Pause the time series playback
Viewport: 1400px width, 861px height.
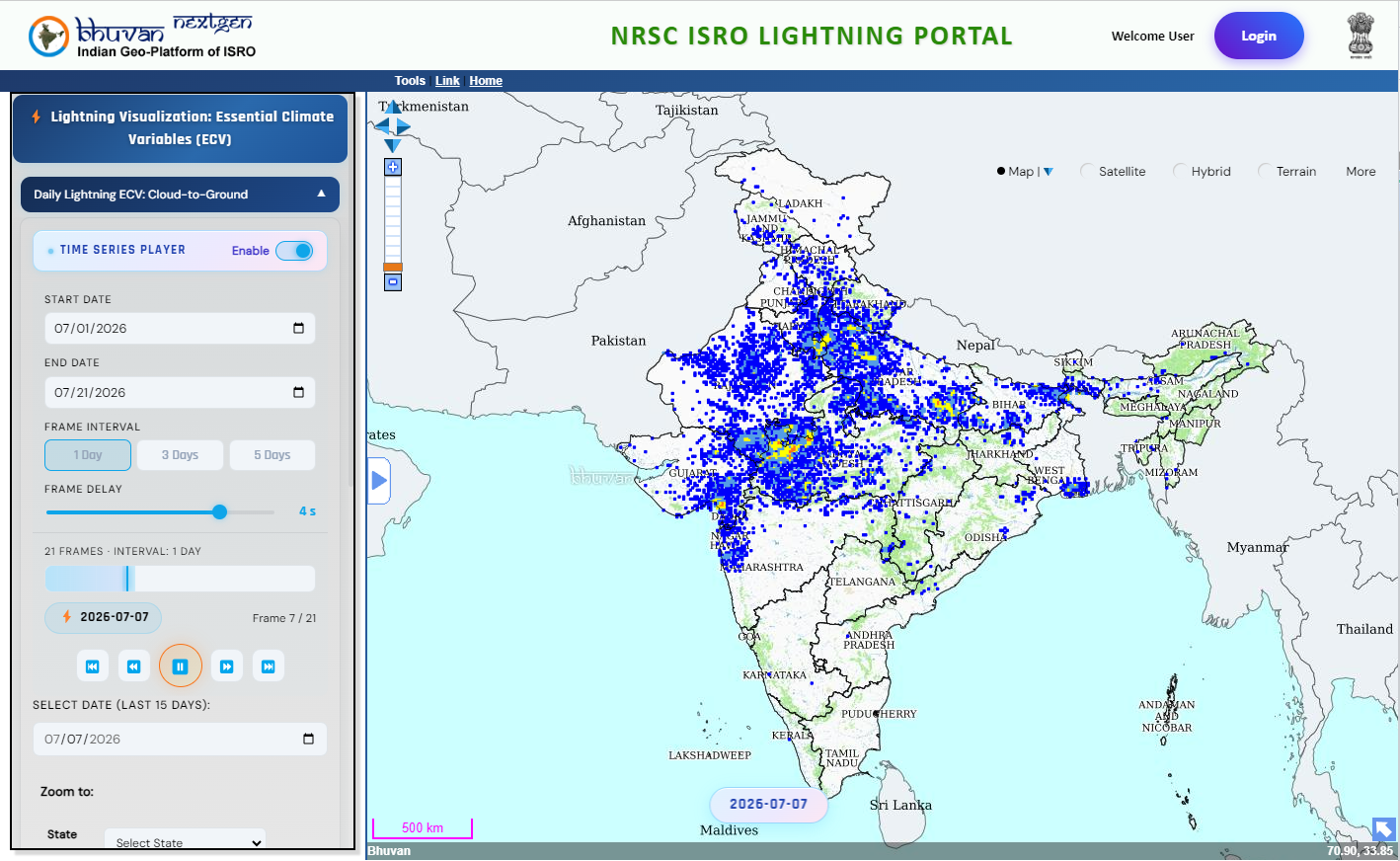tap(180, 666)
